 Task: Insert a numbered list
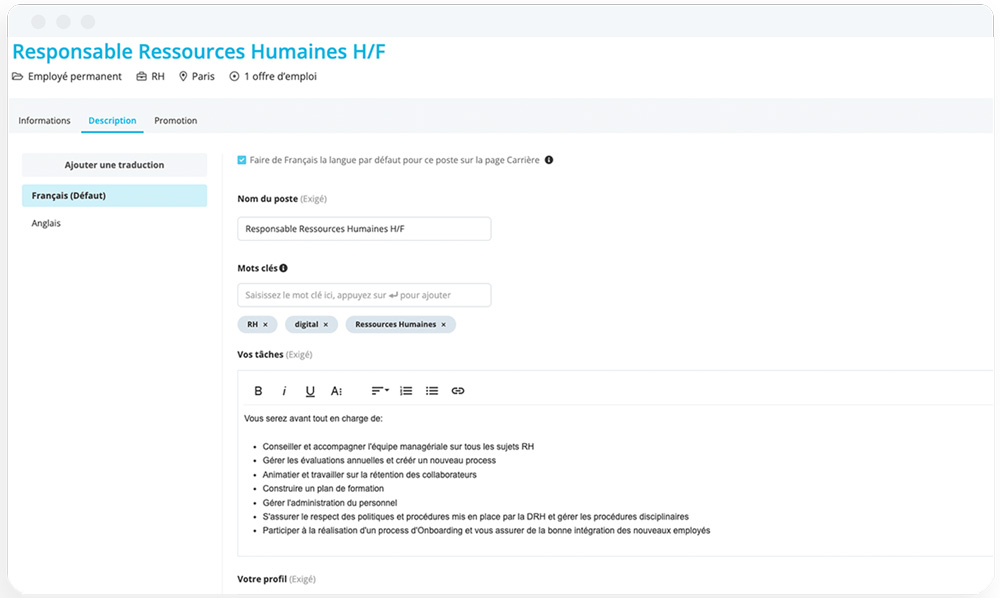tap(406, 391)
